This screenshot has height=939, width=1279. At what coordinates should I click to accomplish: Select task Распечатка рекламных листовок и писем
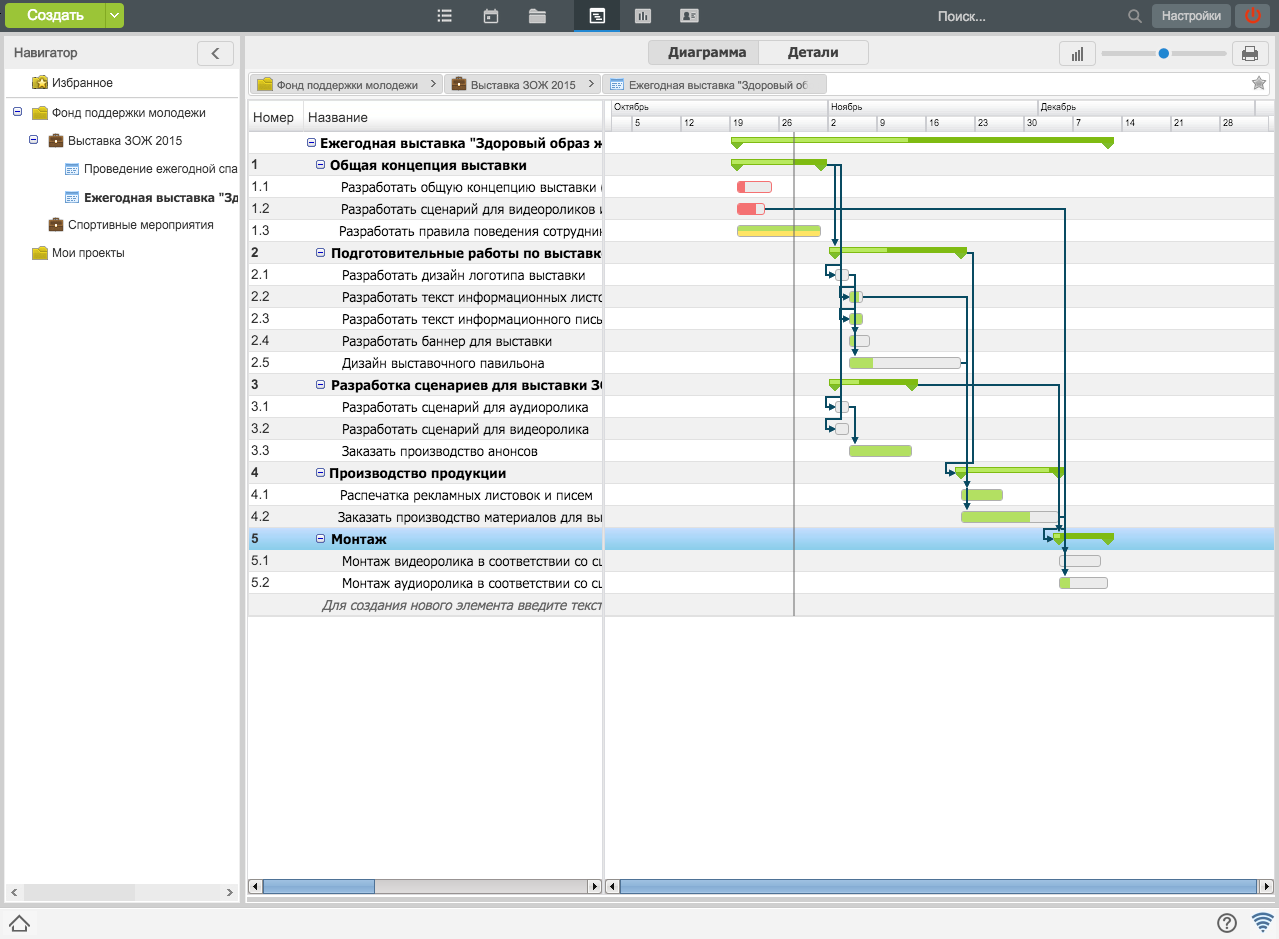[466, 495]
